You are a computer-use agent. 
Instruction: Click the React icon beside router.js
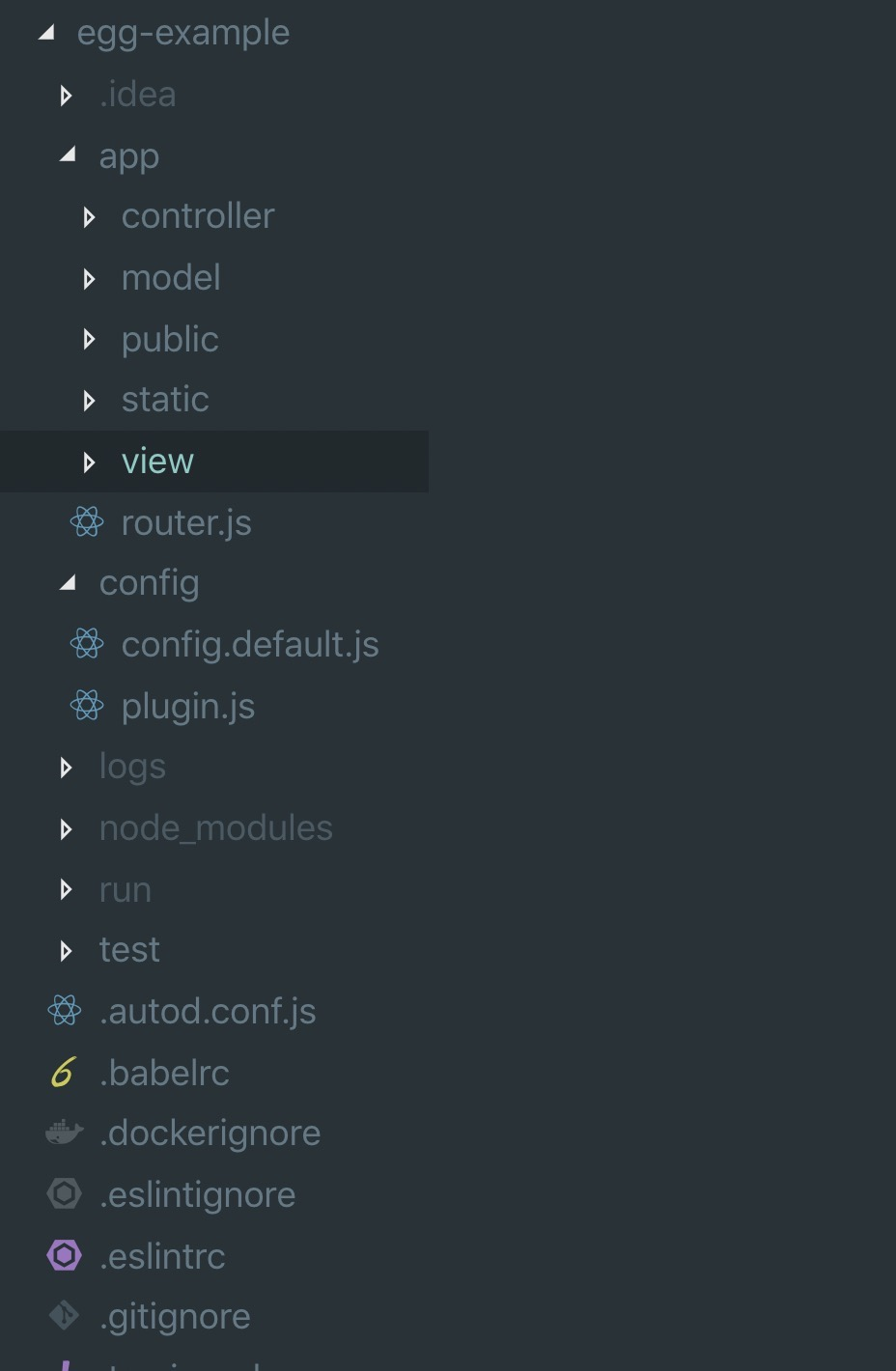87,522
